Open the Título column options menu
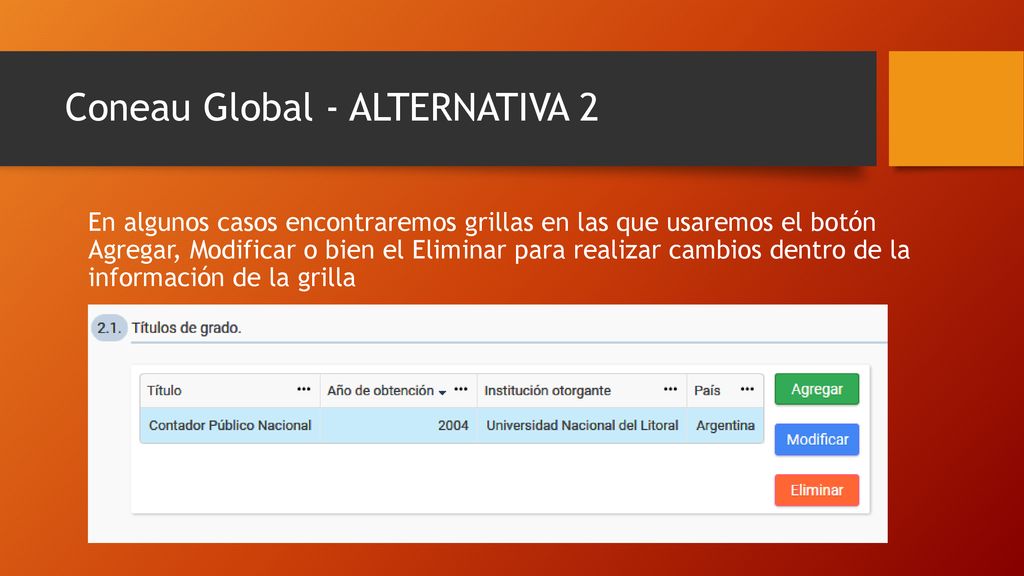1024x576 pixels. pyautogui.click(x=304, y=389)
